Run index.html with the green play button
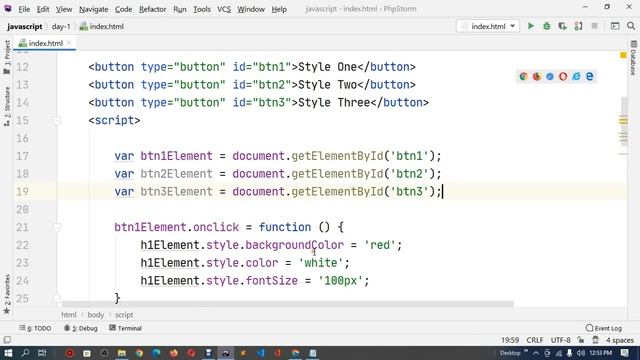 (x=531, y=26)
